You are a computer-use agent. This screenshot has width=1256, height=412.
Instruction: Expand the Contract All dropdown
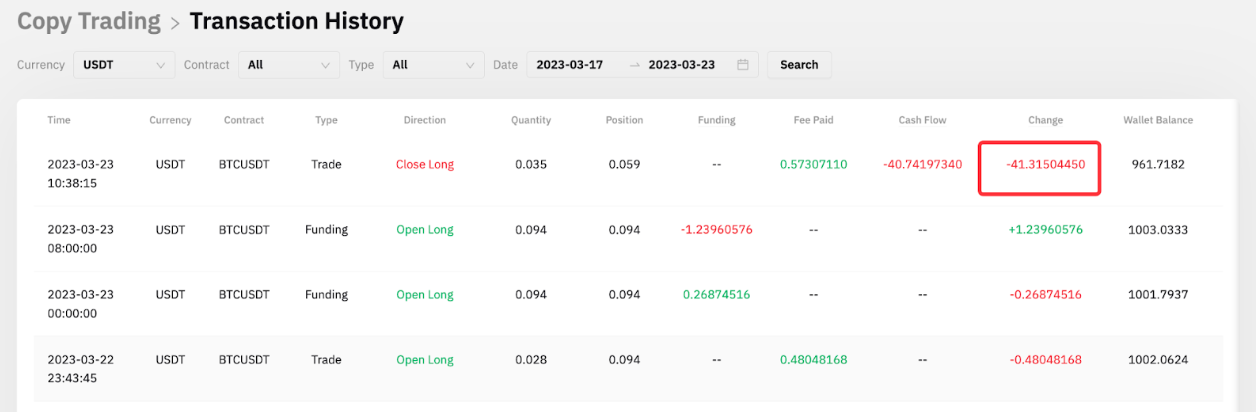(x=288, y=65)
